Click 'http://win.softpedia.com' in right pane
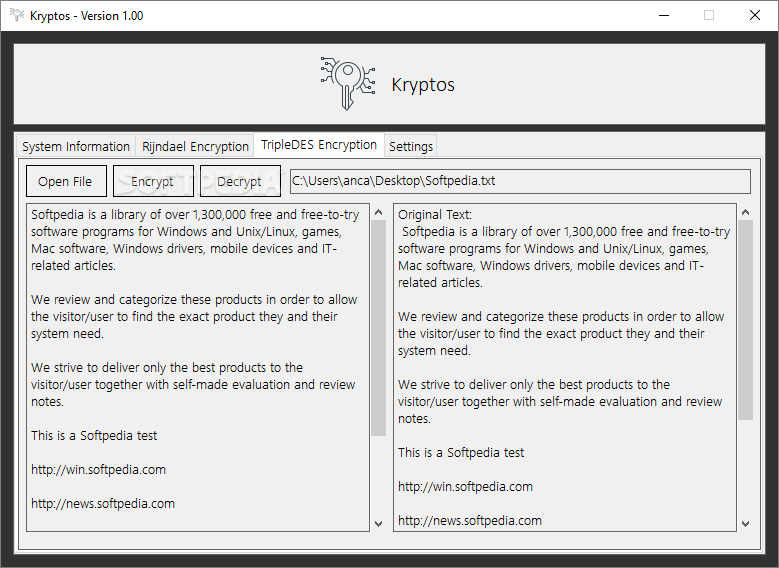779x568 pixels. click(466, 487)
